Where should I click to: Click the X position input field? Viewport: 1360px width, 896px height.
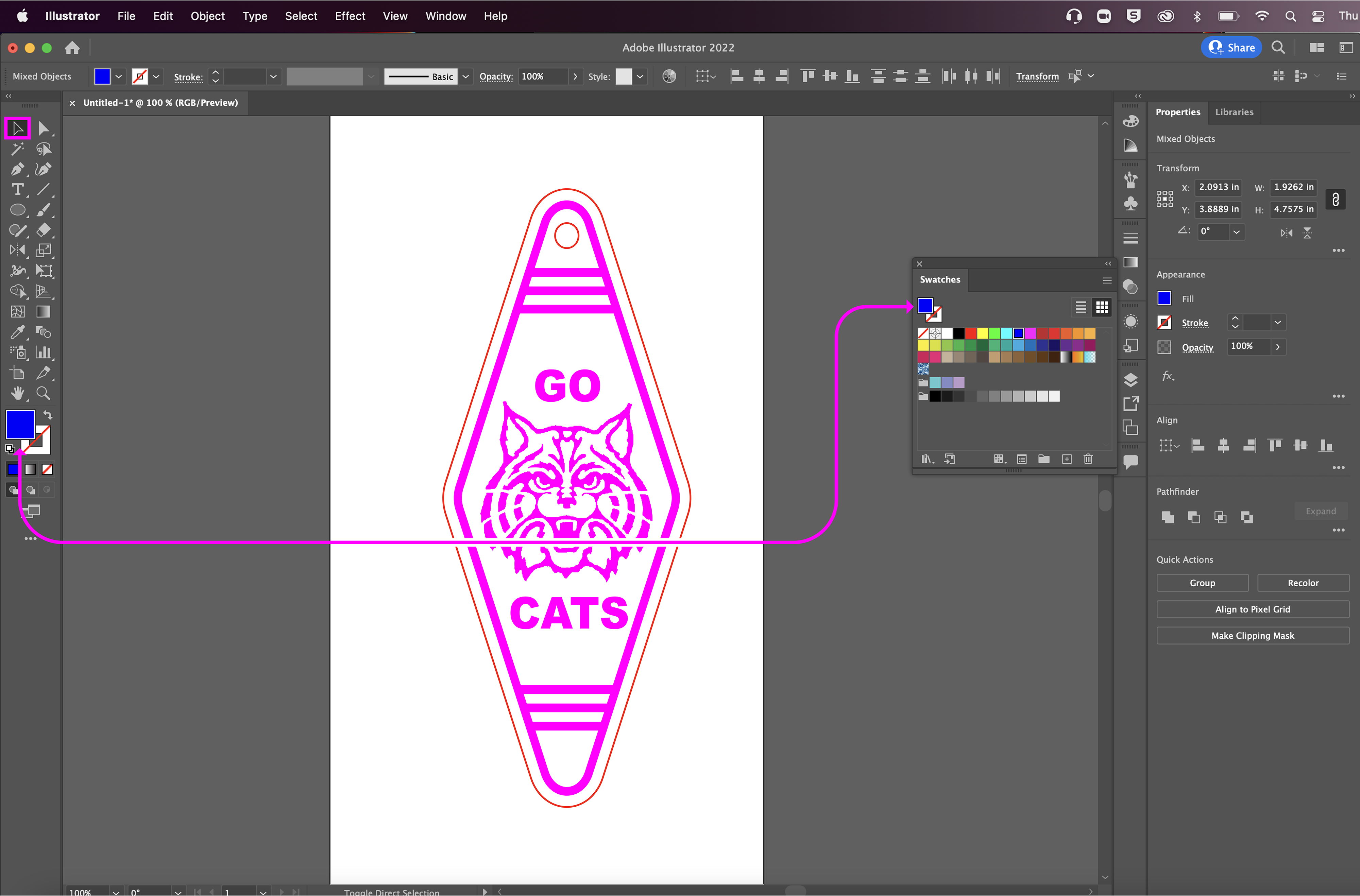coord(1218,187)
